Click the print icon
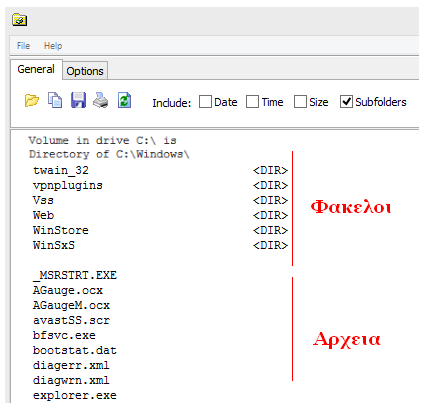The height and width of the screenshot is (411, 424). pos(100,100)
